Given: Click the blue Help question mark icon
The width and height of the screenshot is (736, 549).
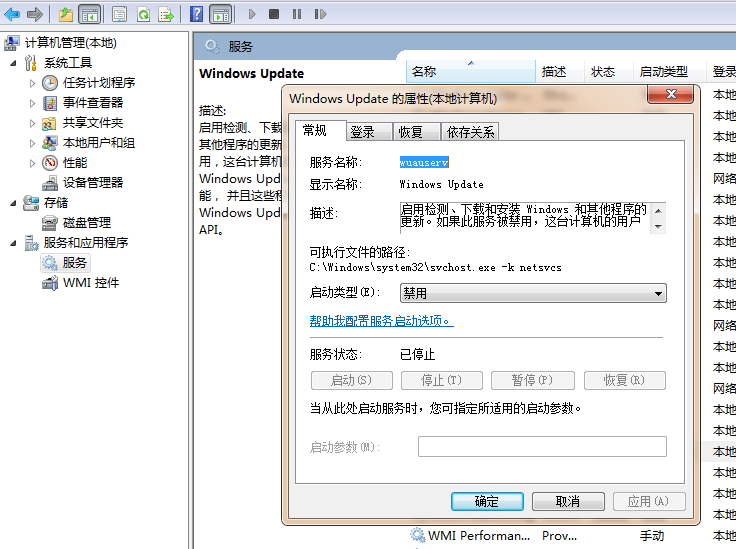Looking at the screenshot, I should 197,14.
